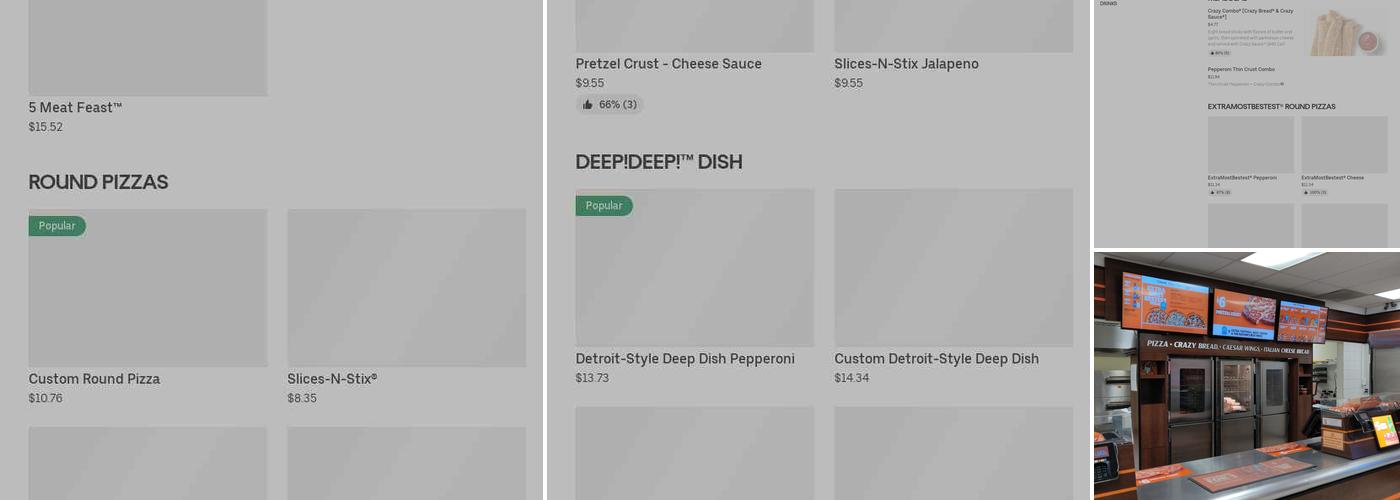Click thumbs-up icon under ExtraMostBestest Pepperoni

[1212, 192]
